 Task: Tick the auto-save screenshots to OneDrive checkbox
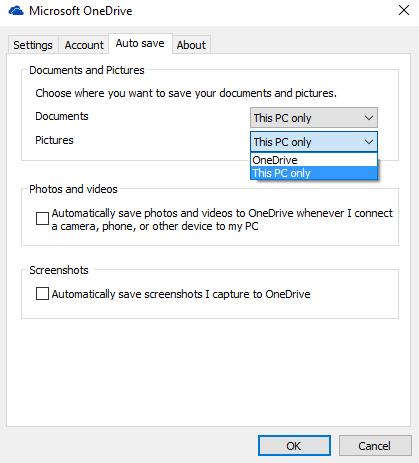pos(42,294)
